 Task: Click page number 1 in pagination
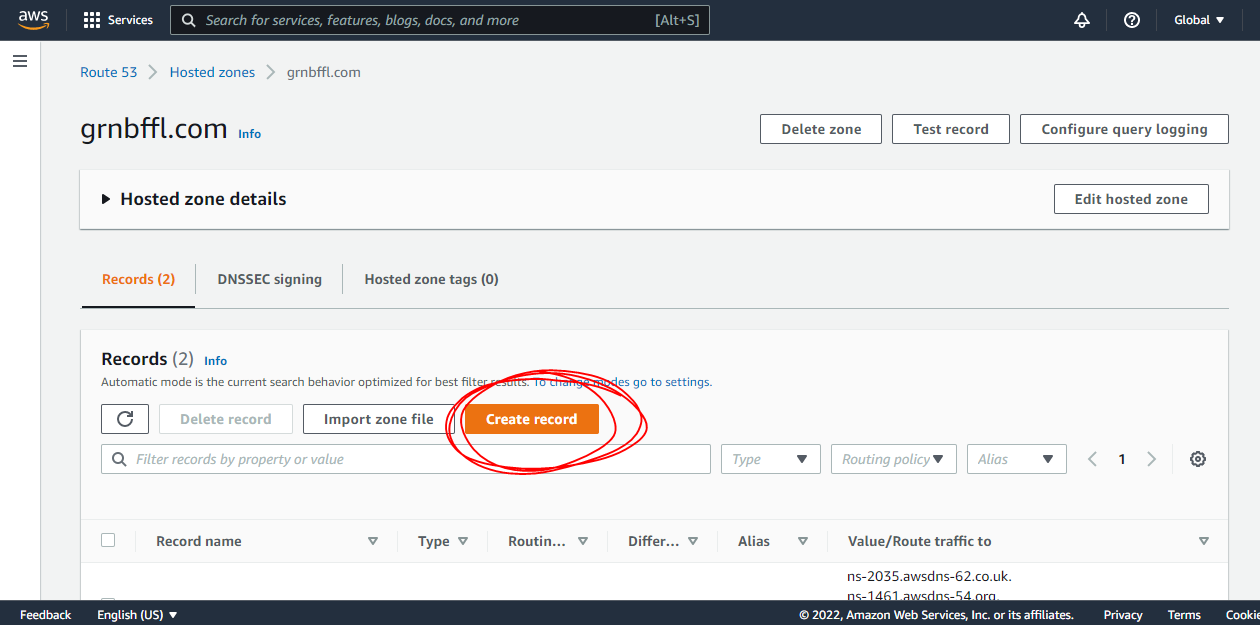[x=1122, y=459]
